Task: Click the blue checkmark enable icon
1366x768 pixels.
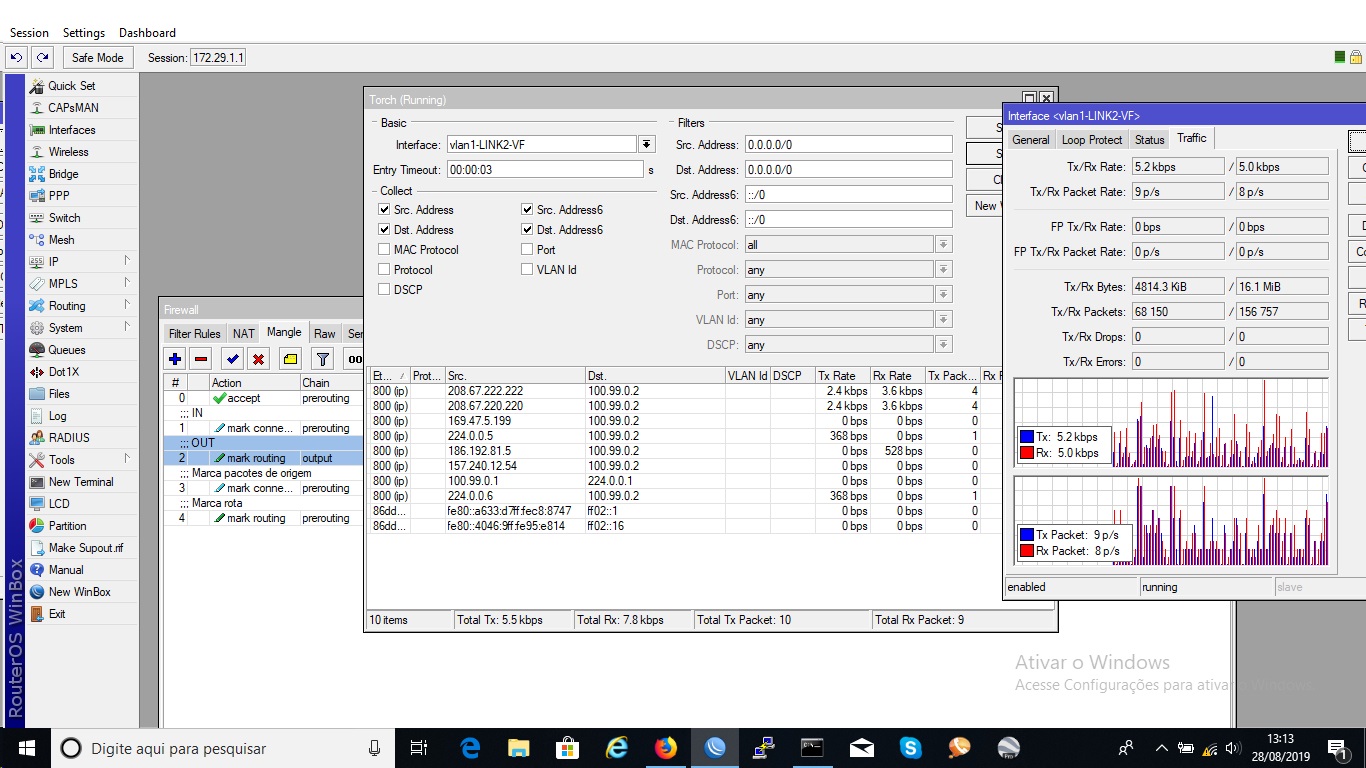Action: click(x=232, y=359)
